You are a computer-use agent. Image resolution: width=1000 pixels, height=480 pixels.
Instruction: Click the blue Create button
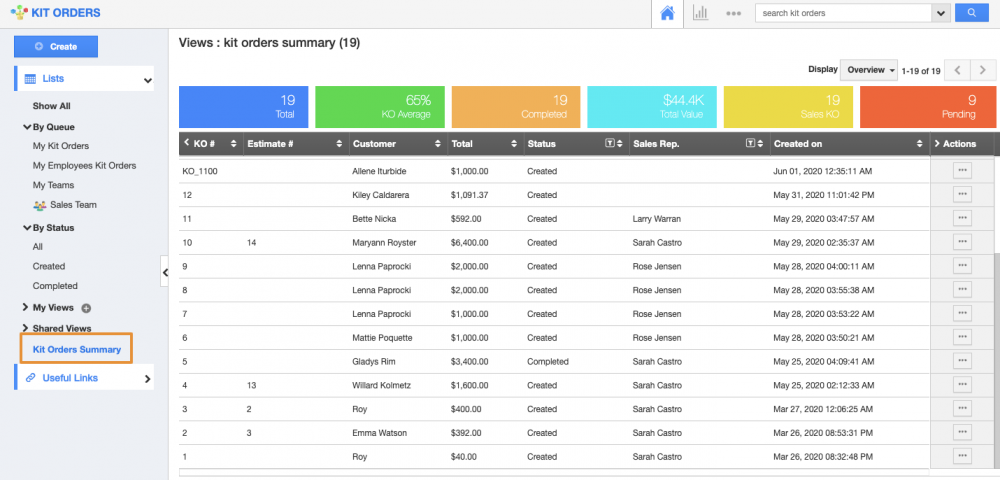[x=56, y=46]
